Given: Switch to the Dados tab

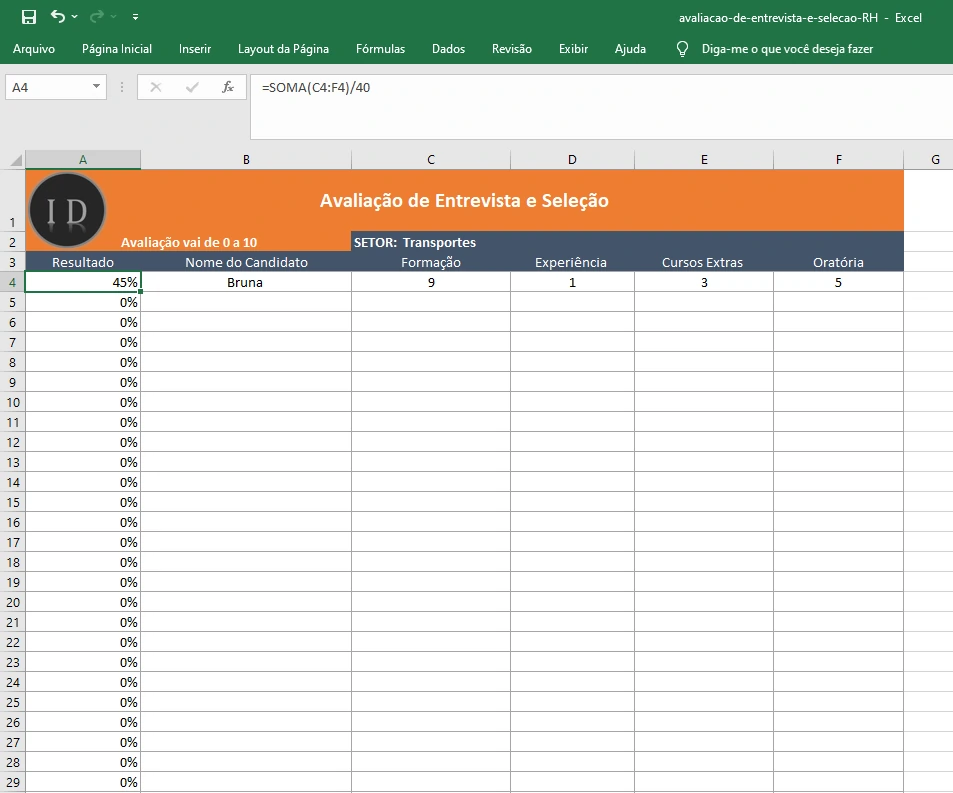Looking at the screenshot, I should (x=448, y=49).
